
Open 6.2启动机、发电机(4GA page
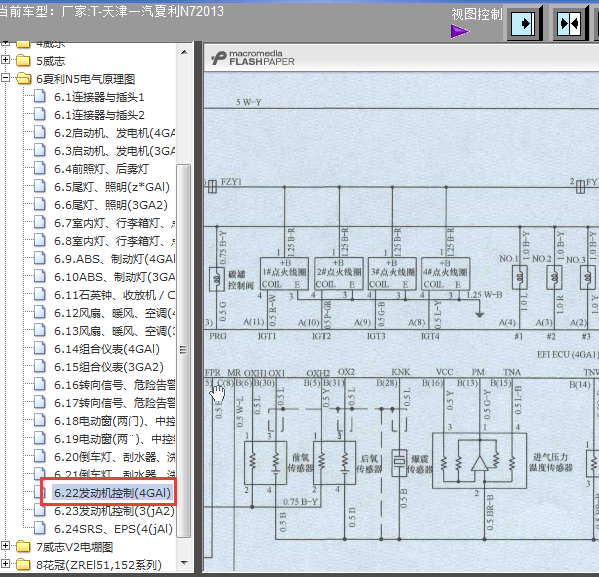click(114, 133)
